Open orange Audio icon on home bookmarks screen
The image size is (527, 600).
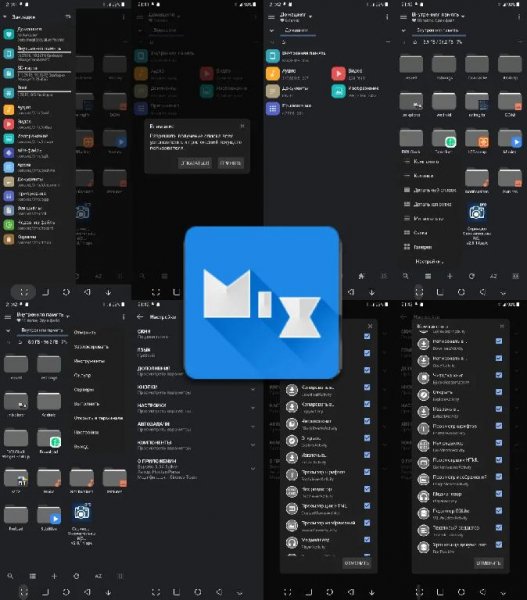[x=273, y=73]
